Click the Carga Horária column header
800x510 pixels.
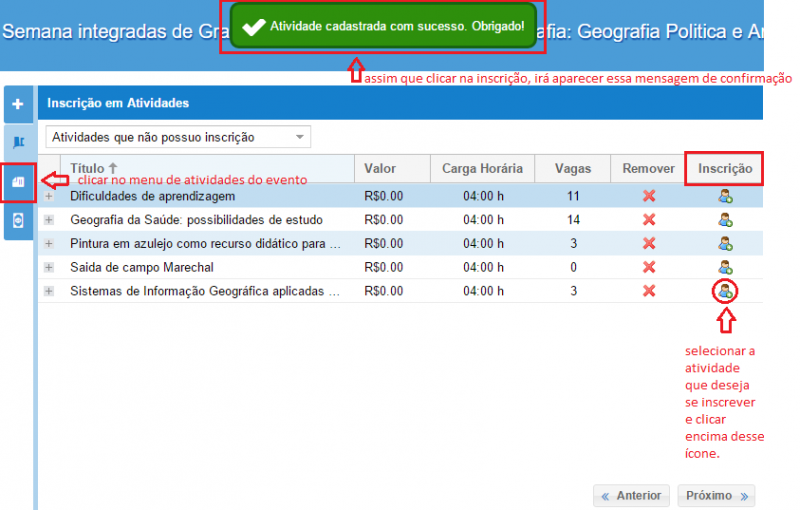point(483,169)
